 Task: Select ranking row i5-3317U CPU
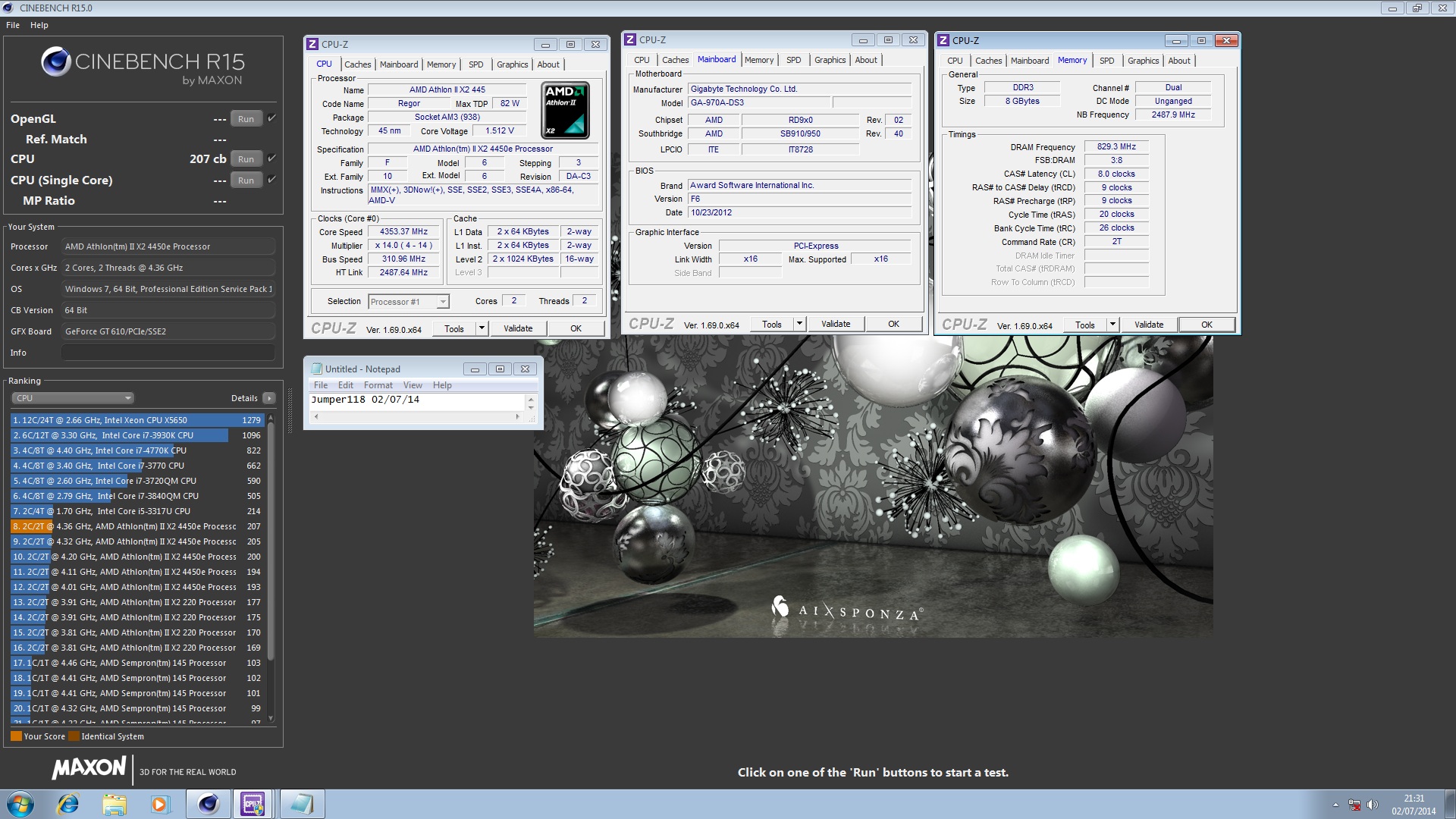click(x=137, y=510)
